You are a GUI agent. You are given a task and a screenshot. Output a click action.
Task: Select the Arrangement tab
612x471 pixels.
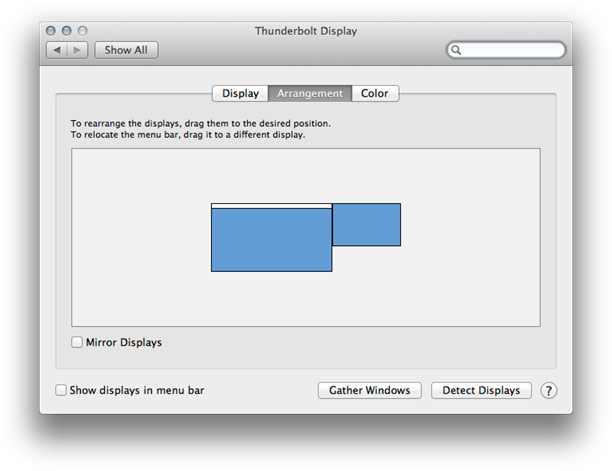pos(310,93)
